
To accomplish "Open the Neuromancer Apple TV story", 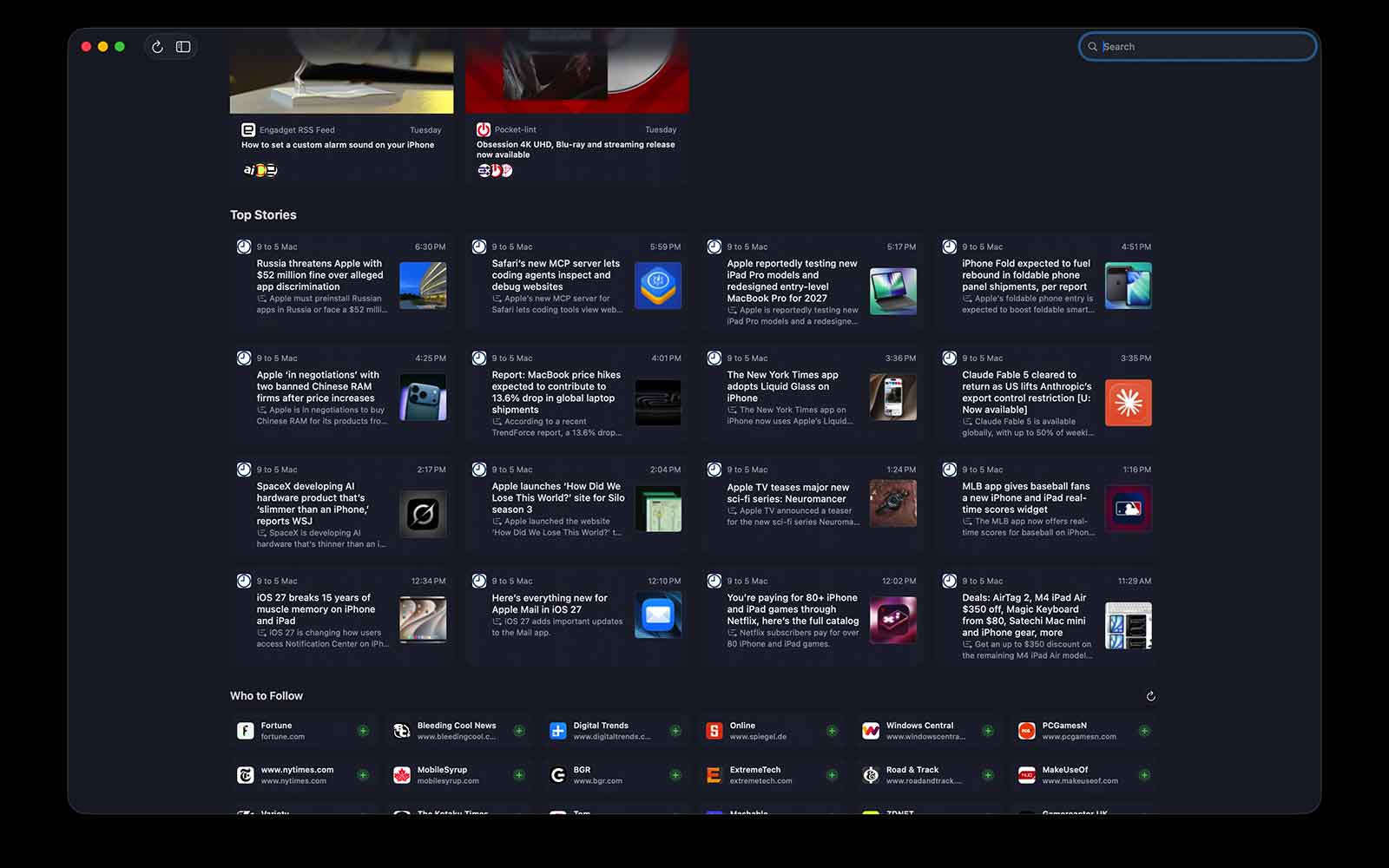I will click(x=812, y=505).
